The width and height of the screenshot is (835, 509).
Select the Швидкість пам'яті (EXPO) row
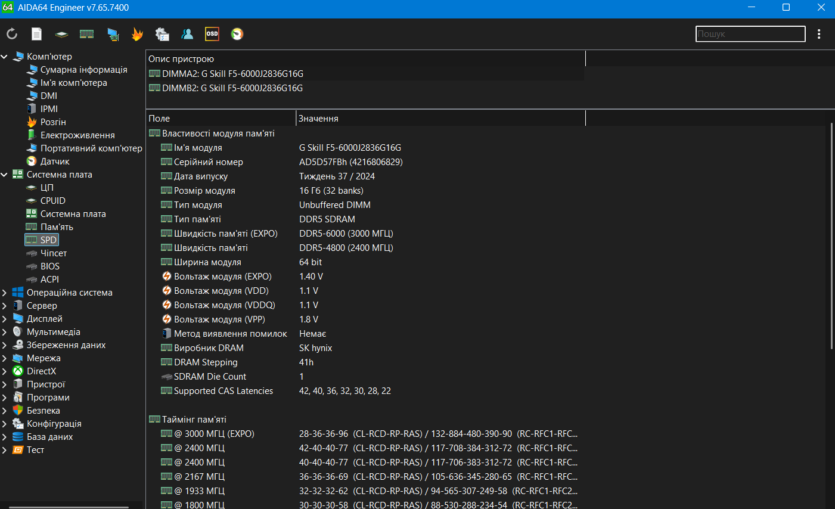pos(365,233)
